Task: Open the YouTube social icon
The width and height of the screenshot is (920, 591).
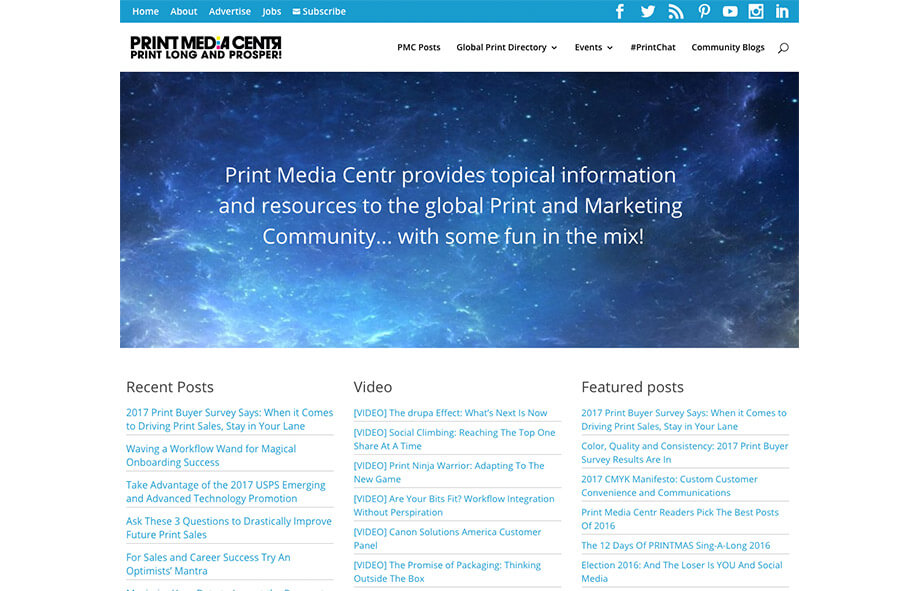Action: (x=730, y=11)
